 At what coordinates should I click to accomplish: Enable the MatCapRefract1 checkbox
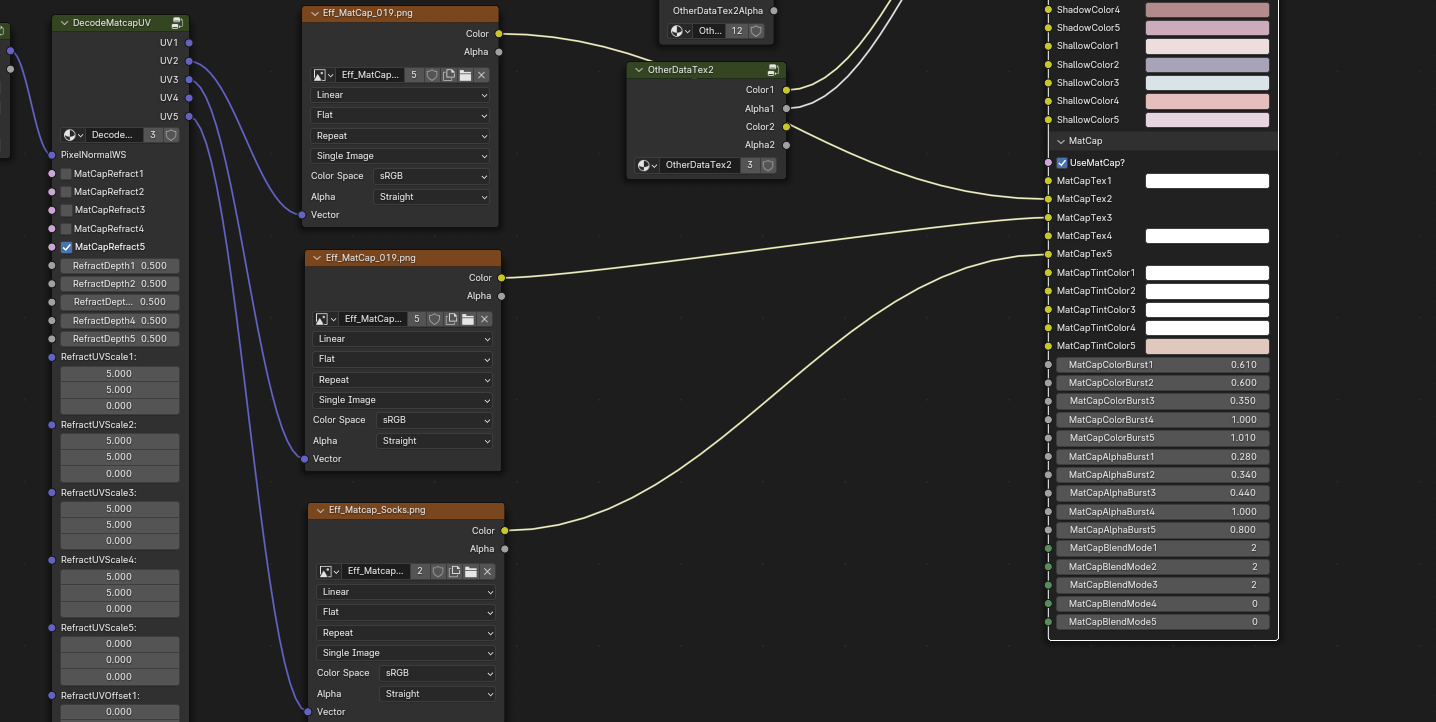point(66,174)
